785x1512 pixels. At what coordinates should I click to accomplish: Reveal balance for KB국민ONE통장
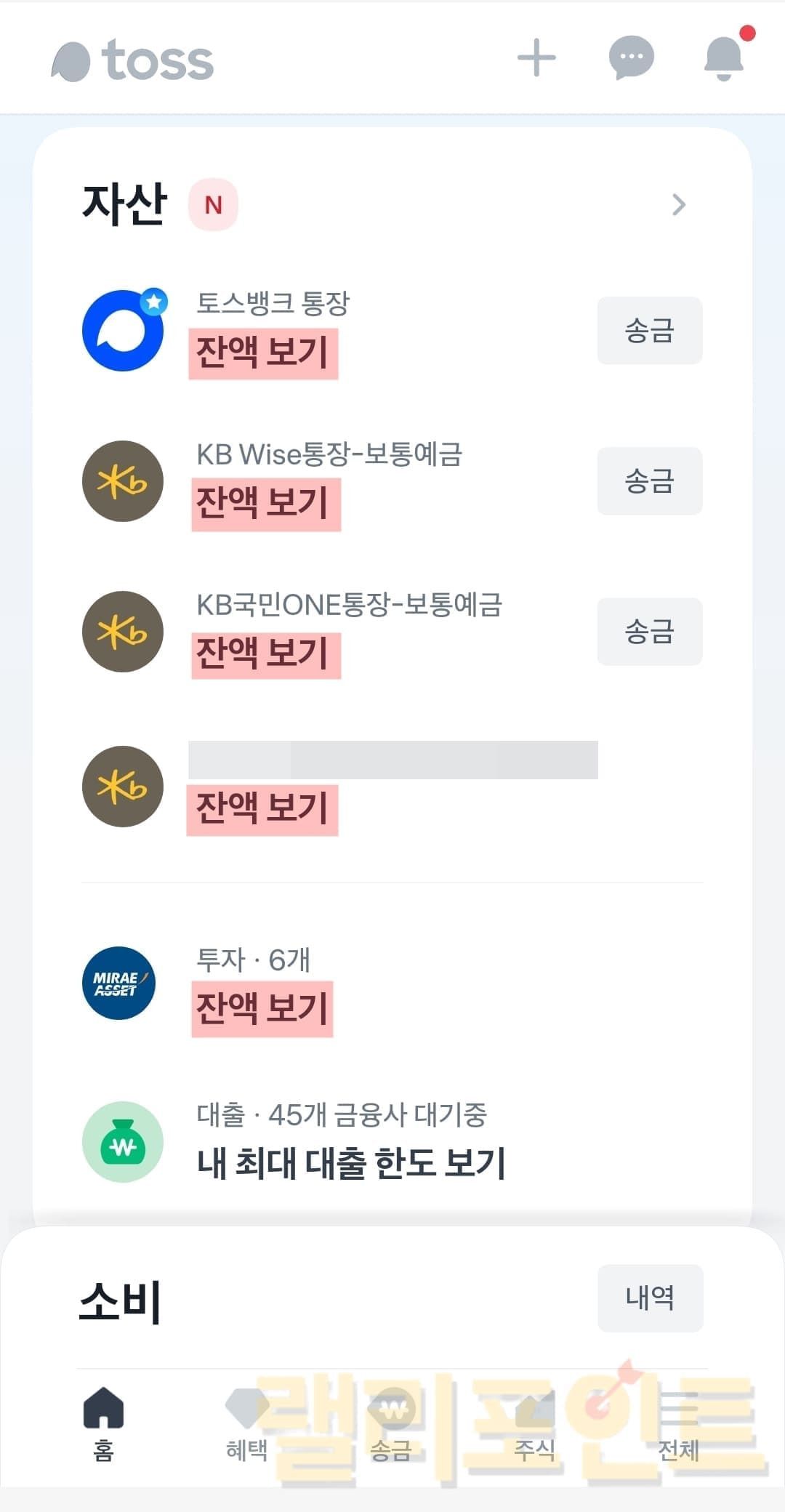265,654
